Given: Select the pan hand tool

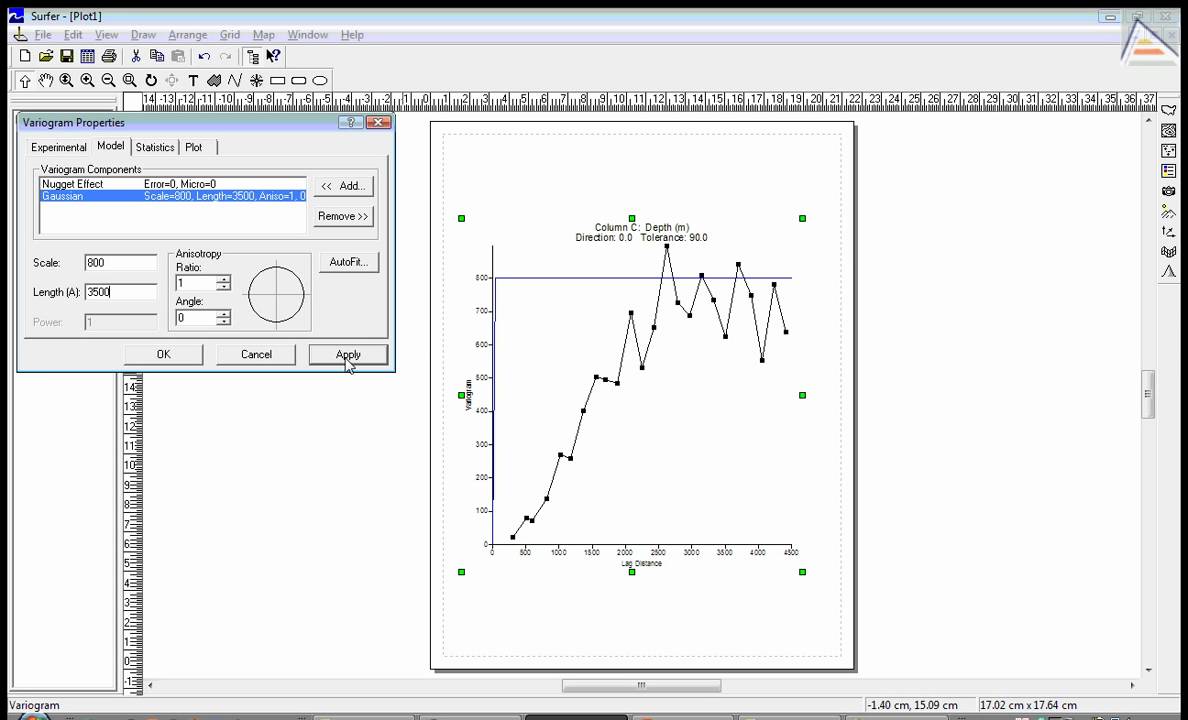Looking at the screenshot, I should pyautogui.click(x=46, y=80).
